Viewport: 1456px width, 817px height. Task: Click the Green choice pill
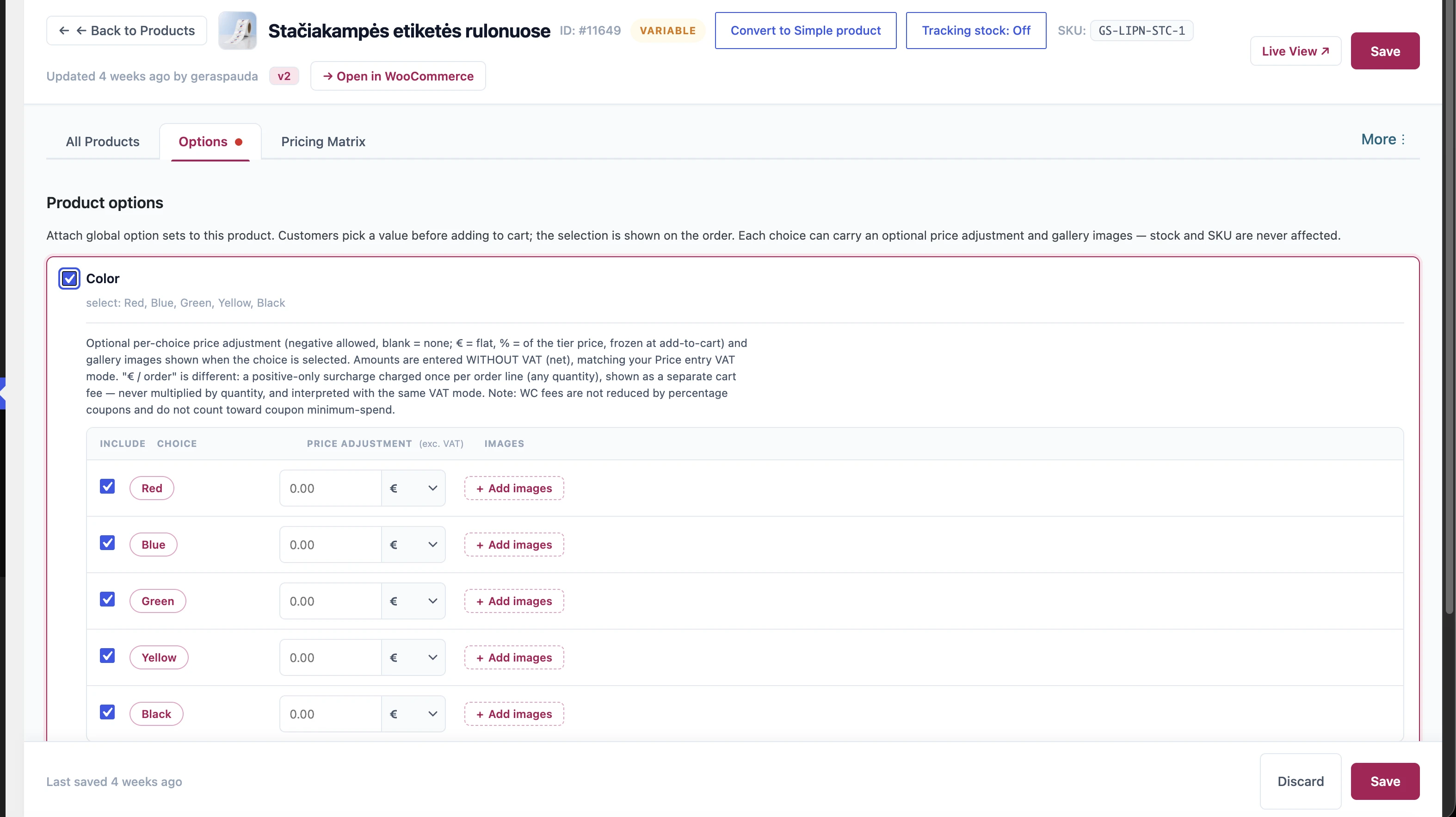pyautogui.click(x=158, y=601)
